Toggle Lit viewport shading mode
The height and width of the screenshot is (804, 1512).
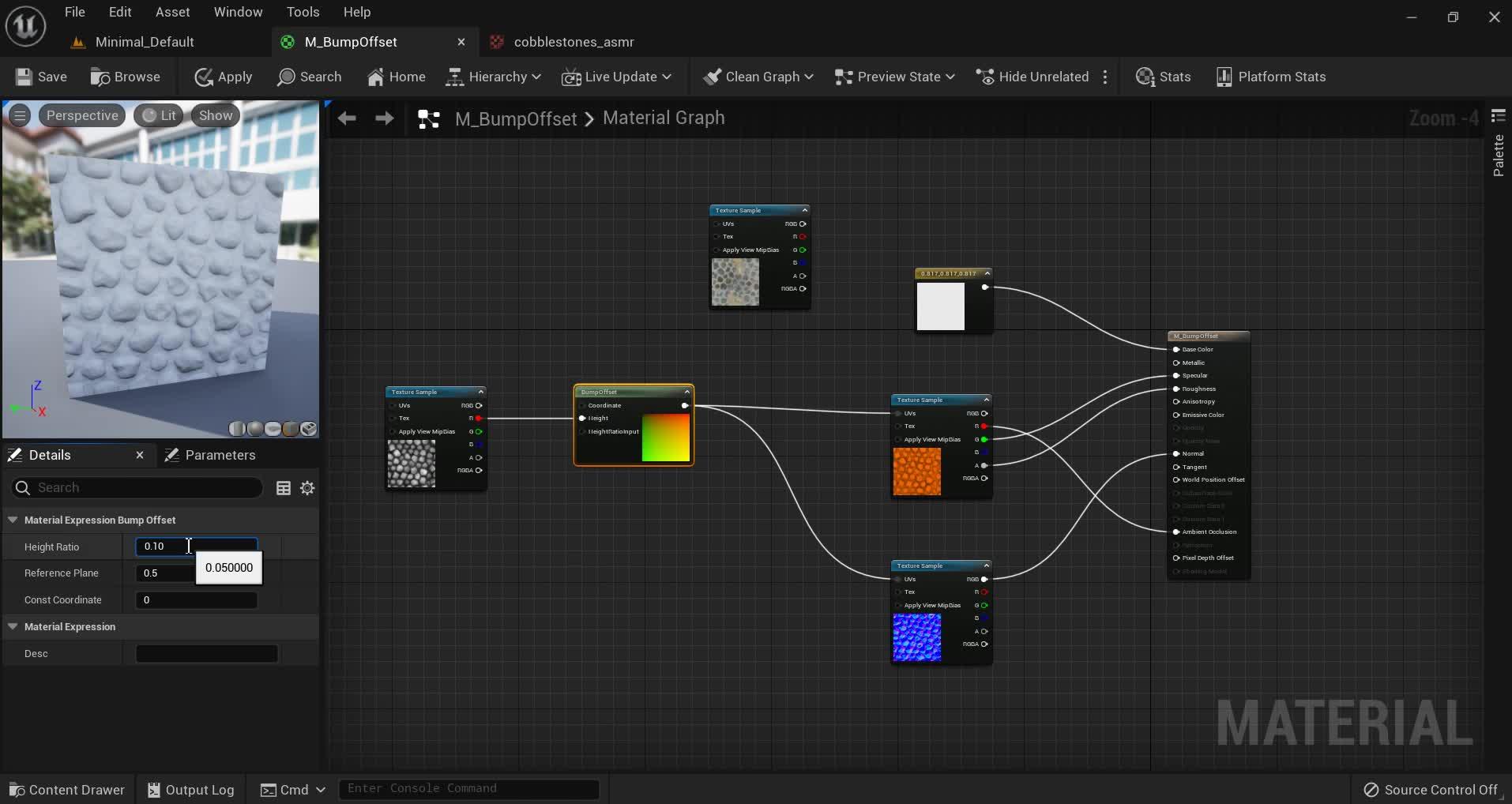click(x=159, y=115)
